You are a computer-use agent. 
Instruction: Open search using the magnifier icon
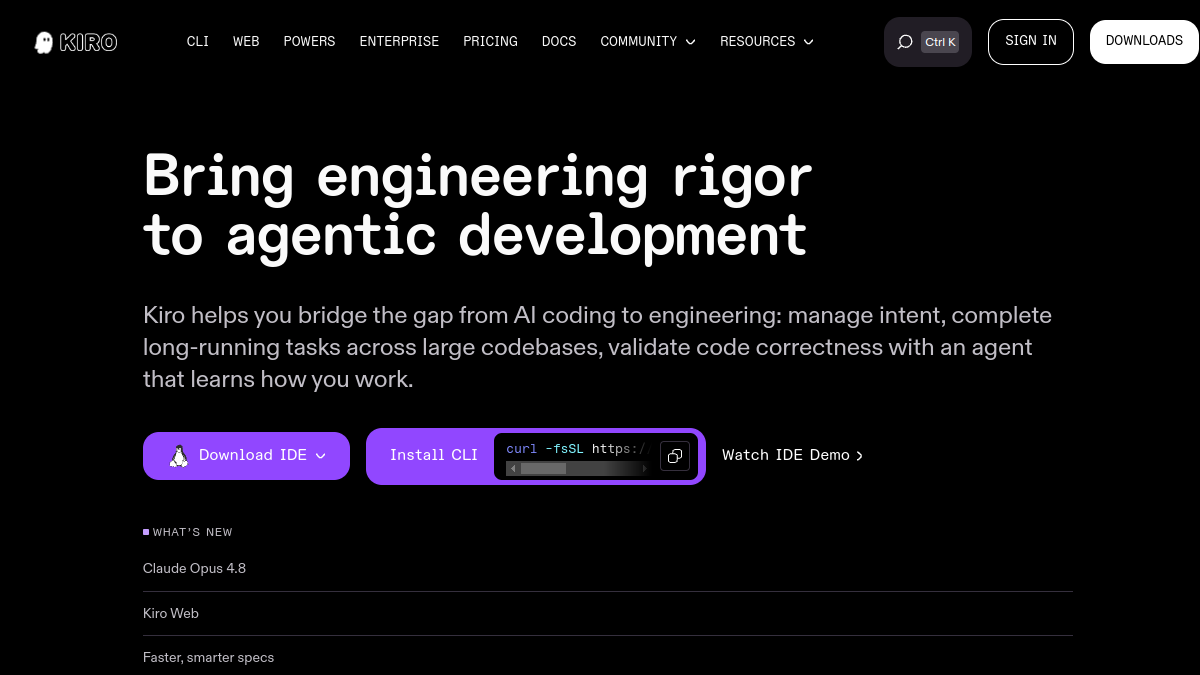click(x=905, y=42)
